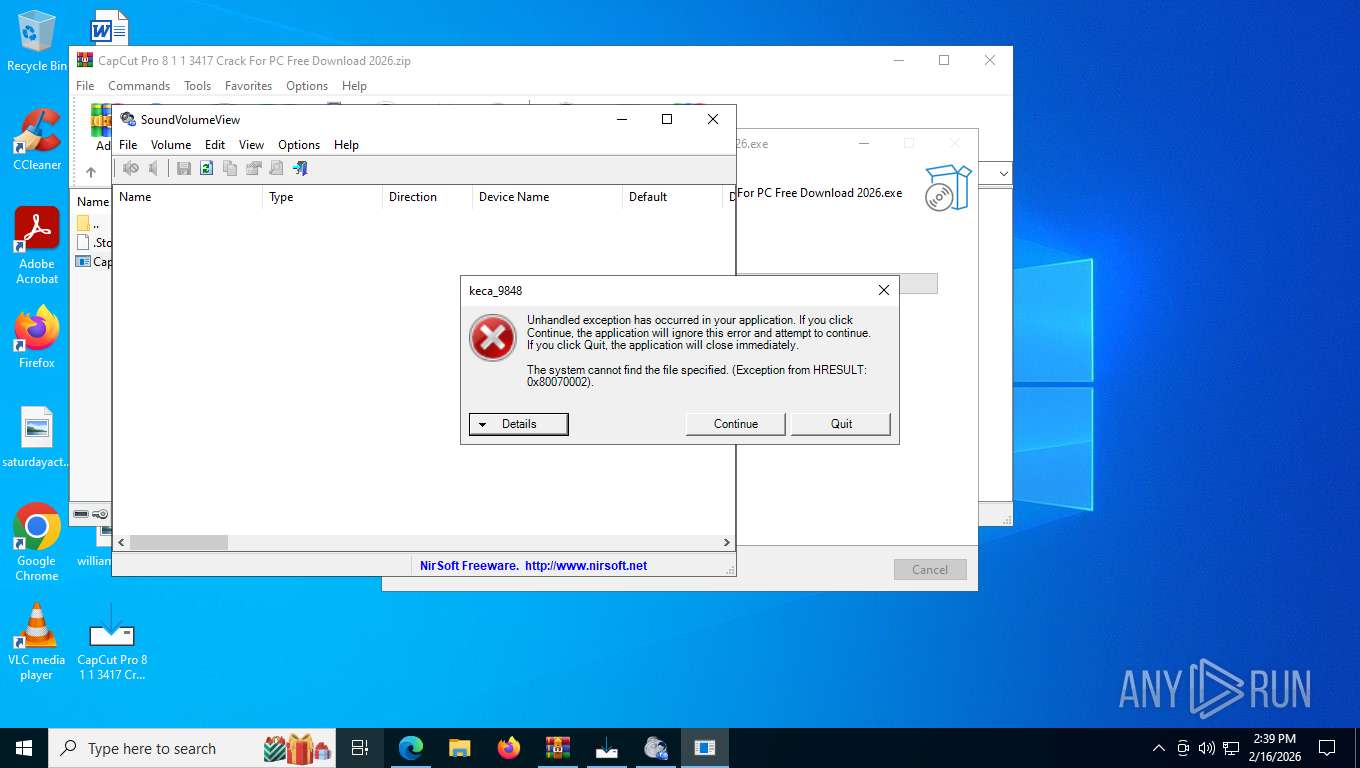Click the Firefox taskbar icon

pyautogui.click(x=509, y=748)
